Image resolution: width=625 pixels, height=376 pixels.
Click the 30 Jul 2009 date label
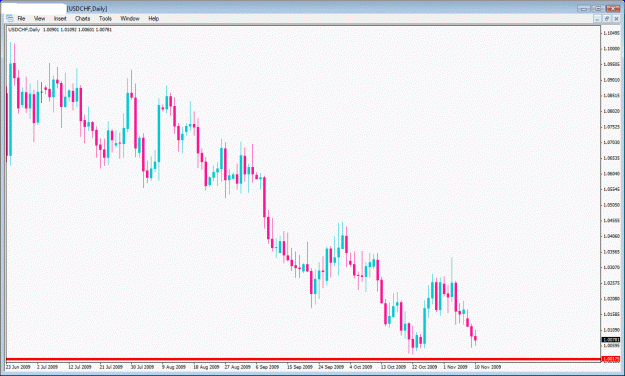click(142, 367)
